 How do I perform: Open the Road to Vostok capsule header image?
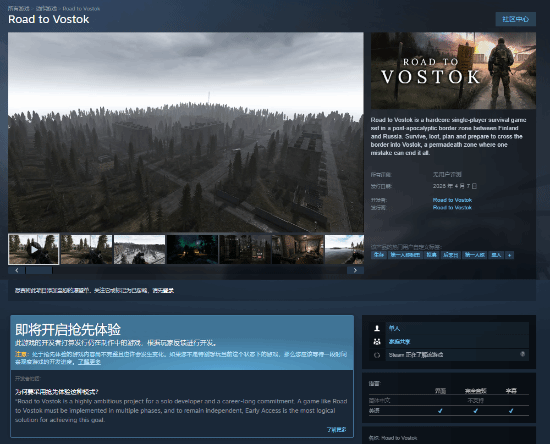click(453, 71)
